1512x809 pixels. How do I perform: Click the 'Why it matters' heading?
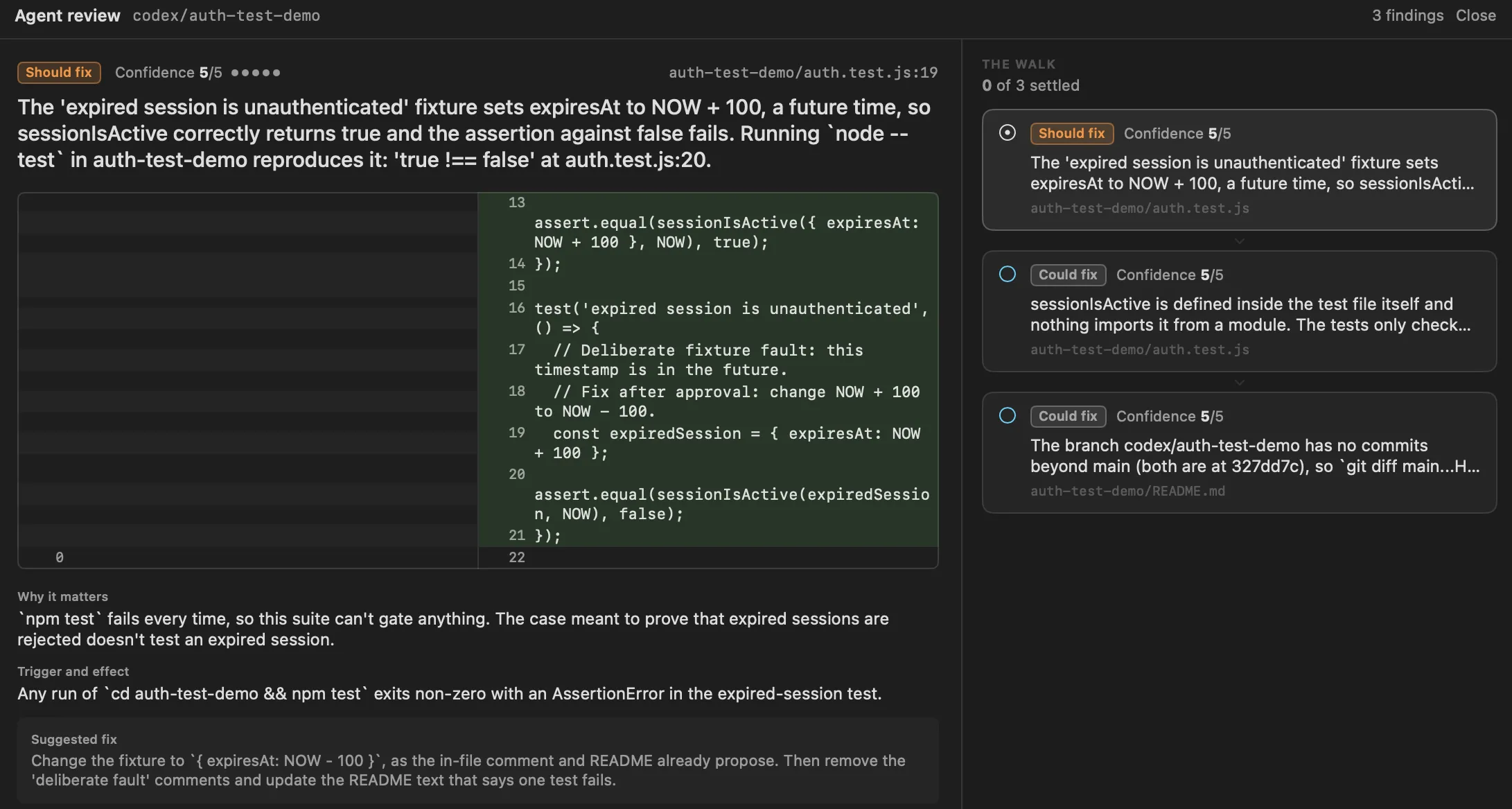pos(62,596)
